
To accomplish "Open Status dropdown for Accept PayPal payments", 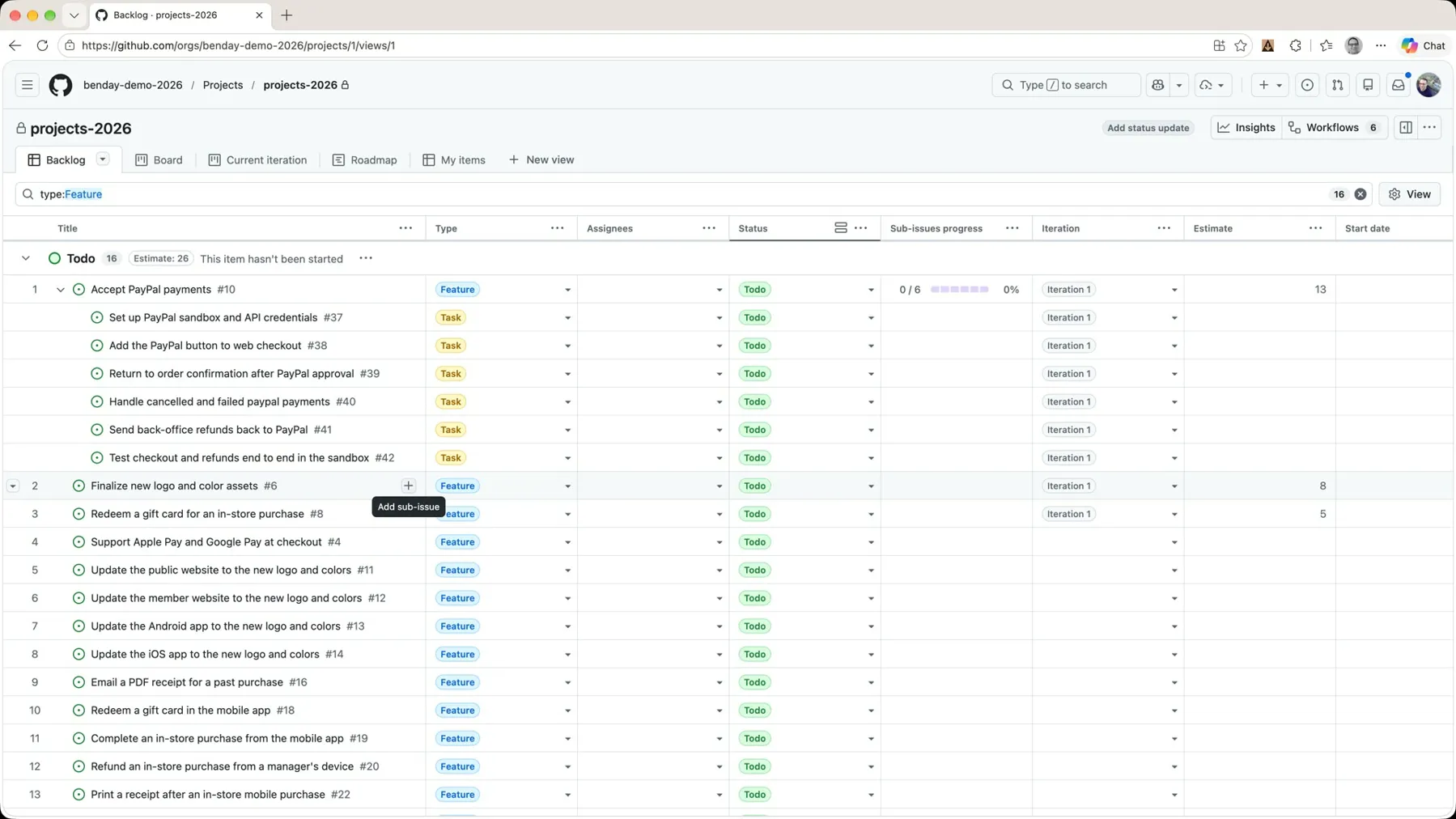I will pyautogui.click(x=871, y=290).
